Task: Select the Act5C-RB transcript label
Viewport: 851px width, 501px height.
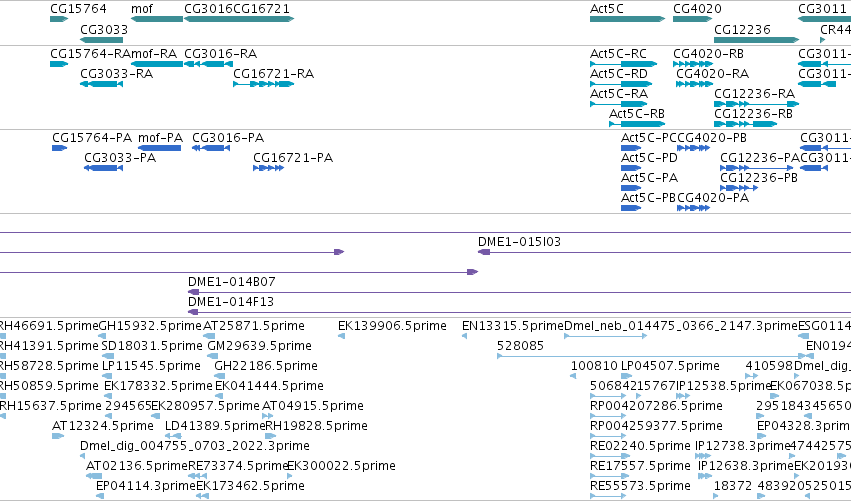Action: pyautogui.click(x=637, y=113)
